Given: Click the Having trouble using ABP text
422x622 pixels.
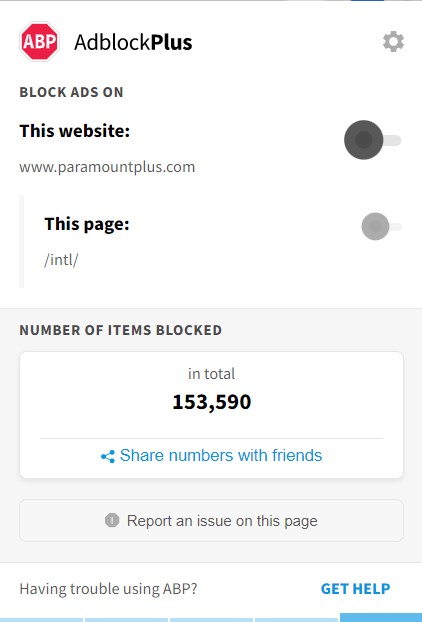Looking at the screenshot, I should tap(108, 589).
